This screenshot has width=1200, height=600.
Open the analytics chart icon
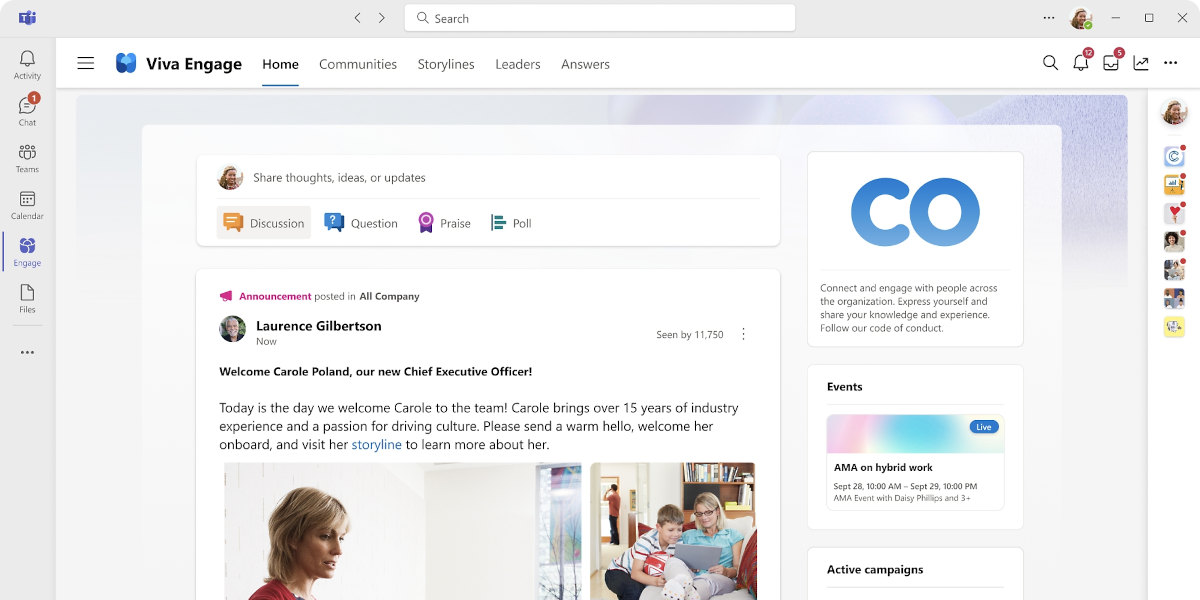click(1141, 63)
